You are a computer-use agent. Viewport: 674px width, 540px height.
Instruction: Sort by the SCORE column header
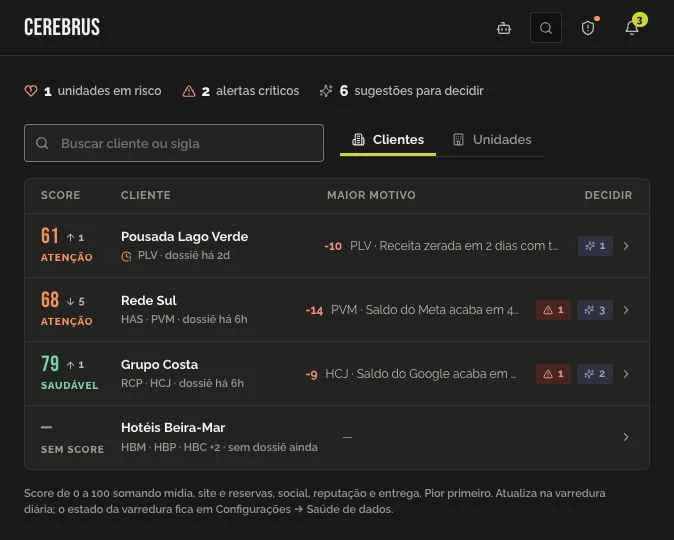[61, 195]
